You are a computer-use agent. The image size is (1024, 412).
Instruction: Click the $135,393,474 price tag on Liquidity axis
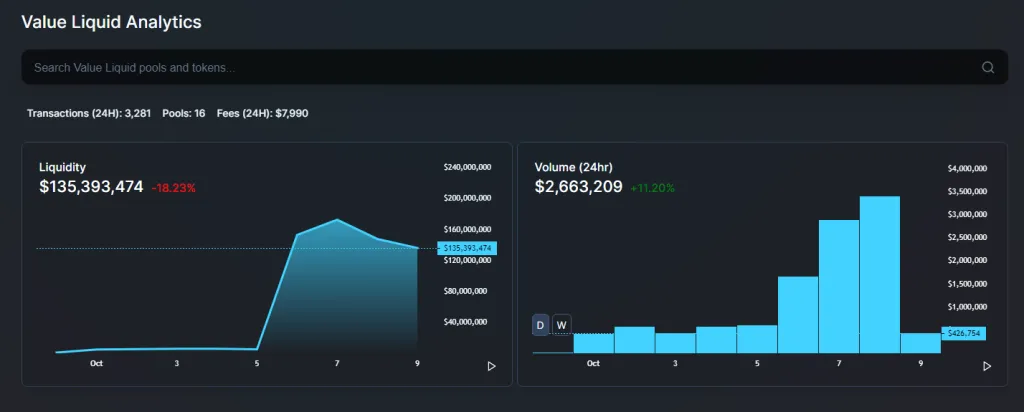tap(467, 248)
